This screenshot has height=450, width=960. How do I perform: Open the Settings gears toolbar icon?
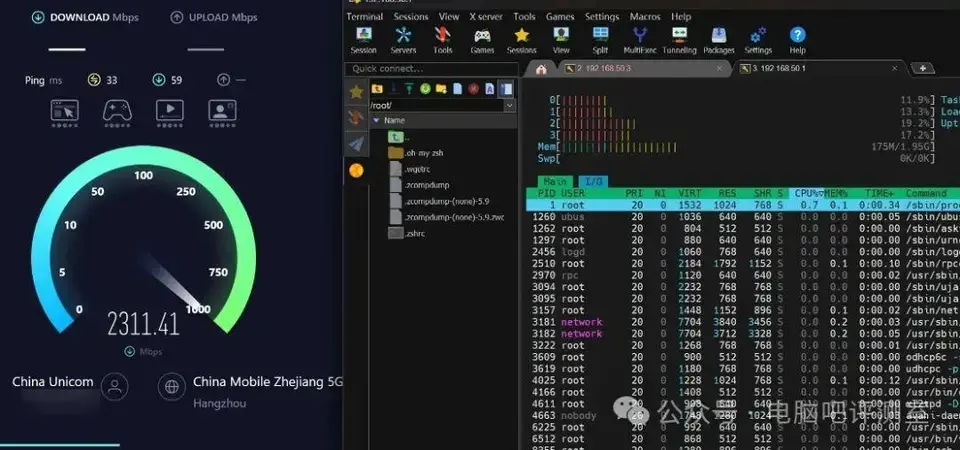click(x=758, y=40)
